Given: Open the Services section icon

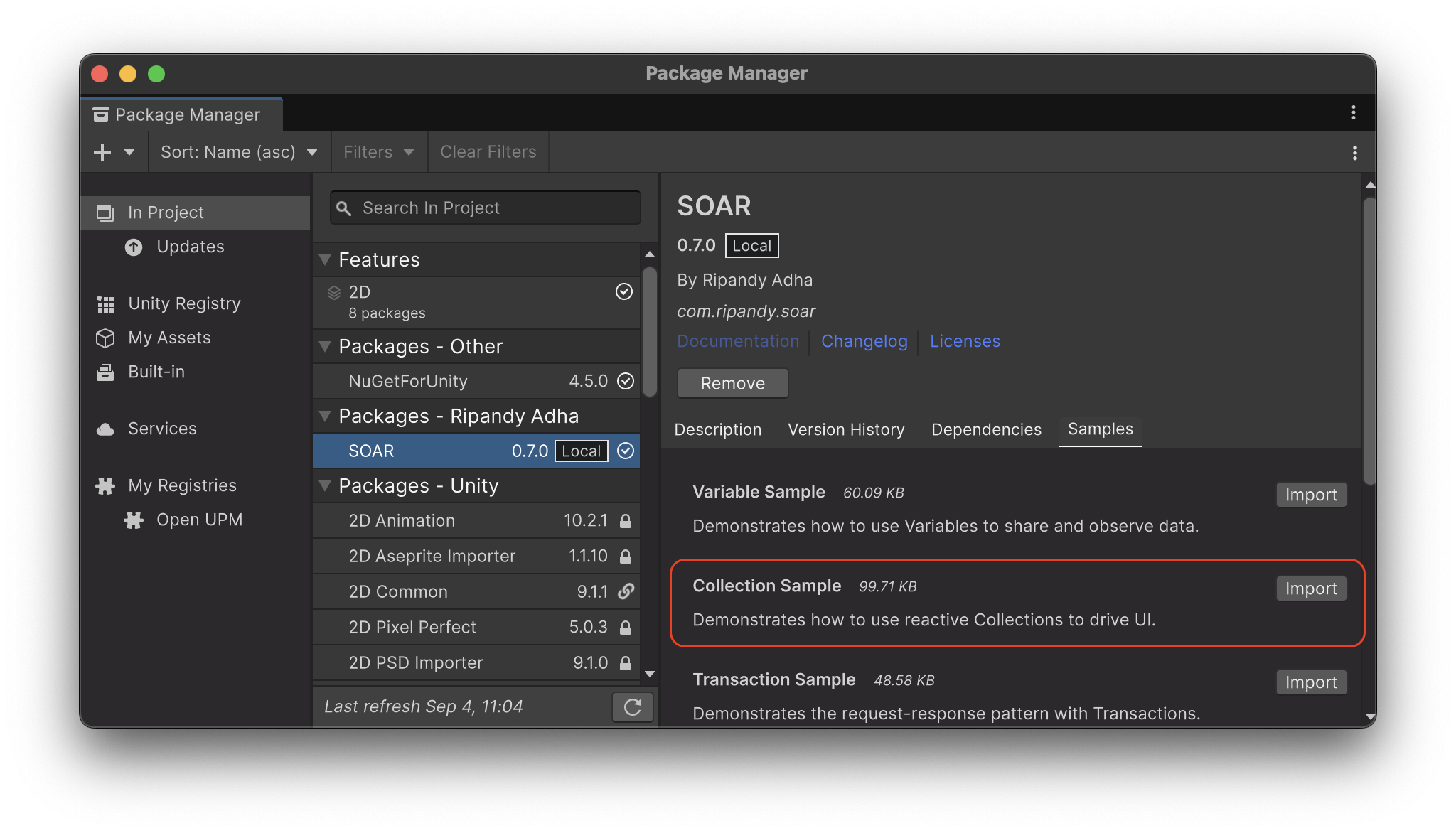Looking at the screenshot, I should pos(105,428).
